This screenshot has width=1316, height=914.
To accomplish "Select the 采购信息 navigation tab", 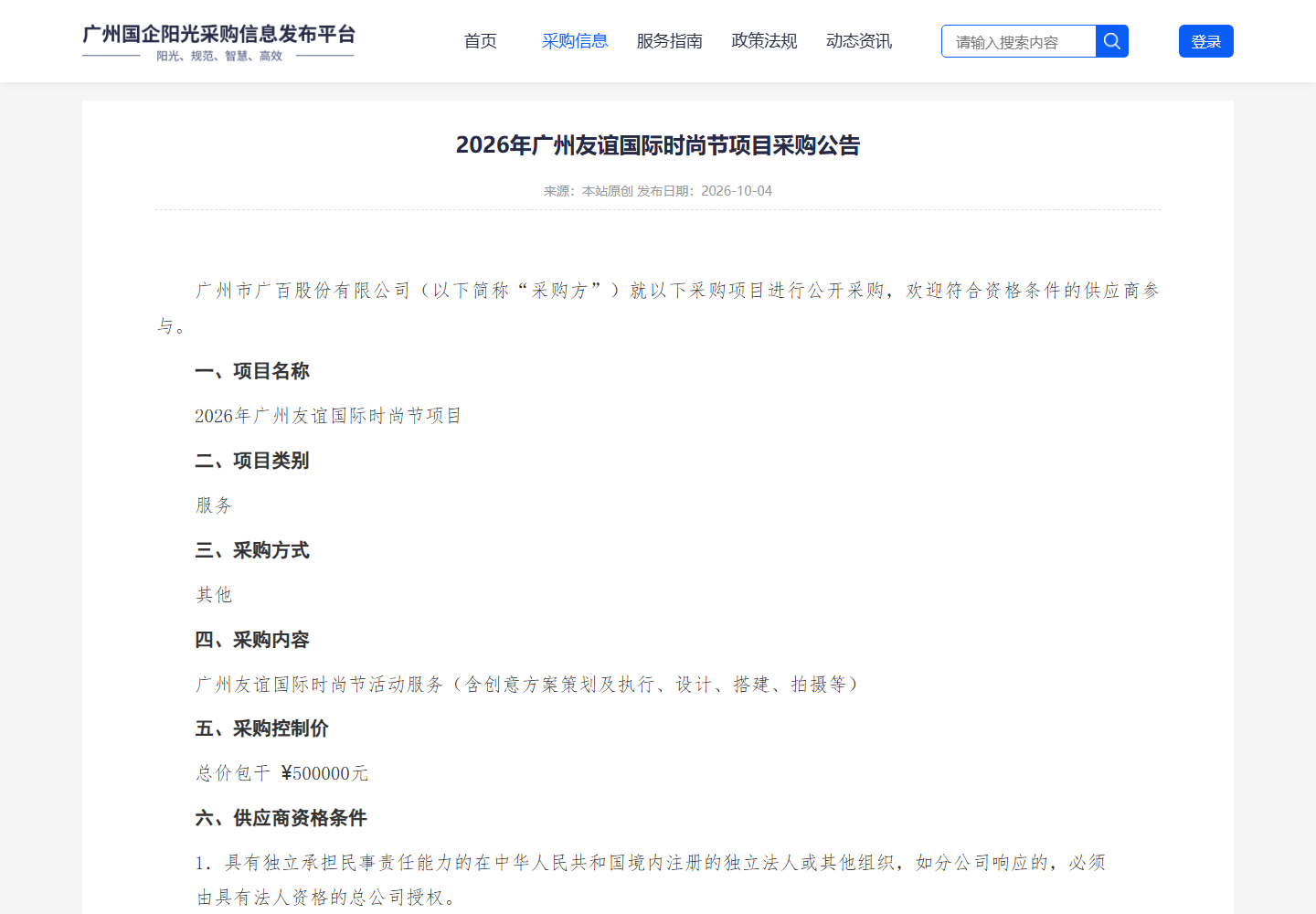I will point(575,41).
